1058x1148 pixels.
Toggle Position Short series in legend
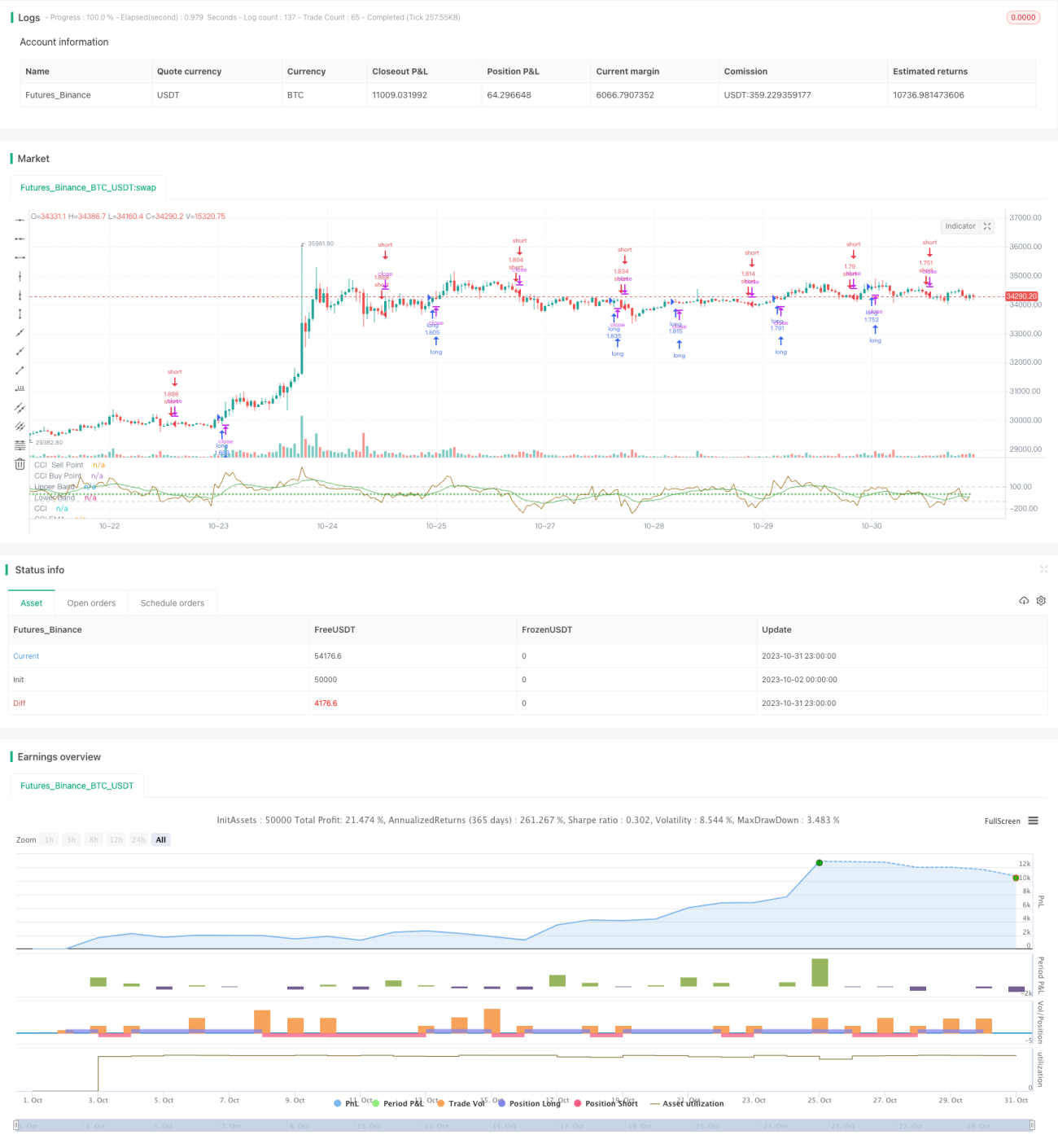(606, 1103)
